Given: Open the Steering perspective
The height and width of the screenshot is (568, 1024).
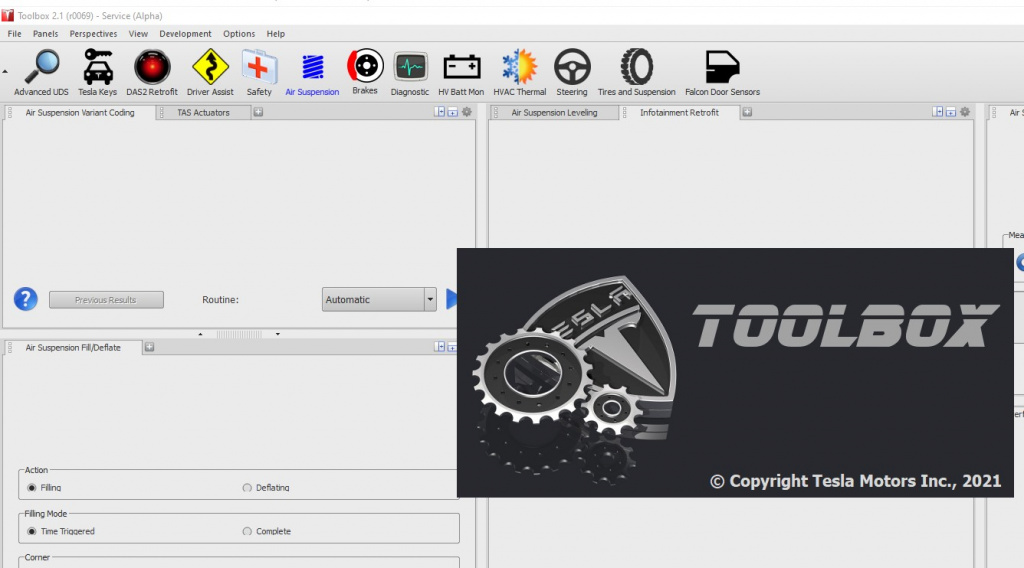Looking at the screenshot, I should point(572,73).
